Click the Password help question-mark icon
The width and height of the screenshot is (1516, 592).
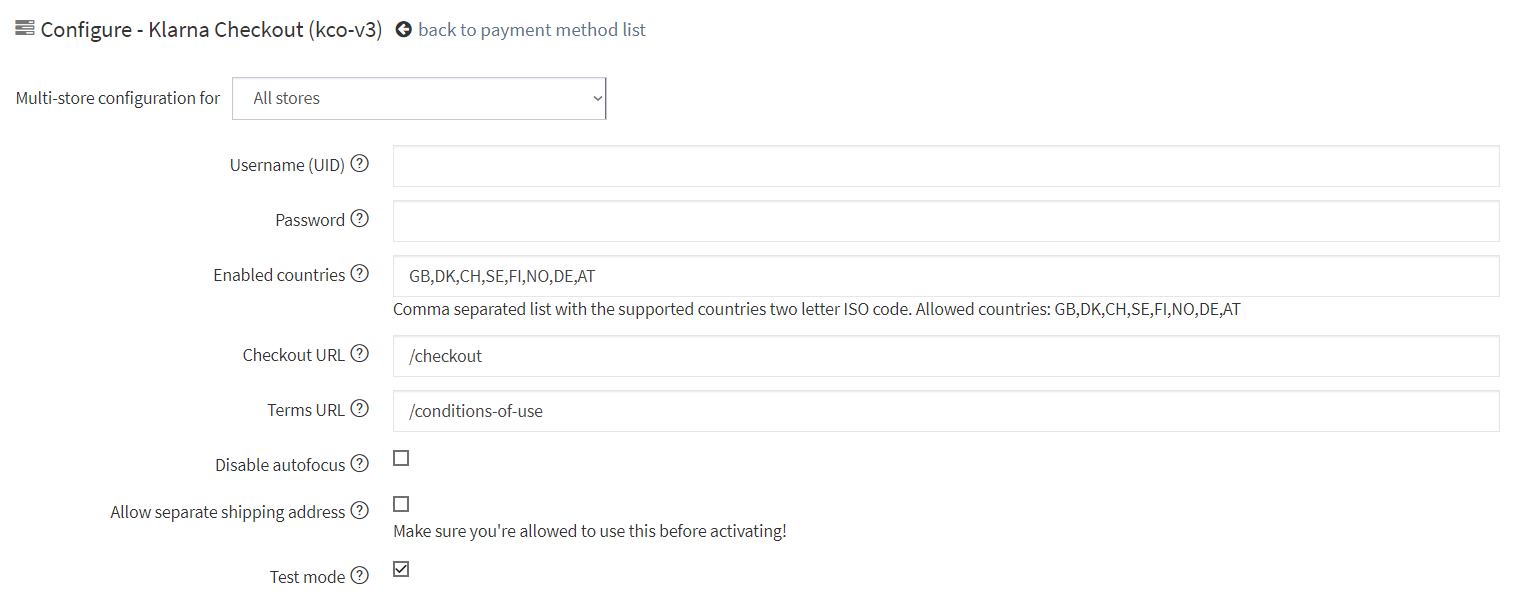pos(360,219)
